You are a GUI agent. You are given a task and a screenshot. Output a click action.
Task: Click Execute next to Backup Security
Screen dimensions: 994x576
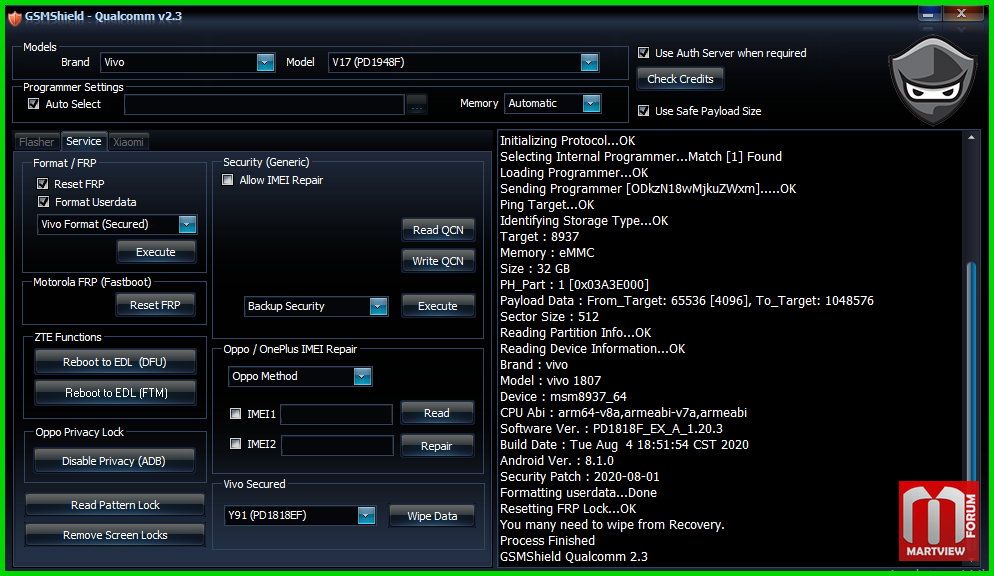click(x=437, y=306)
